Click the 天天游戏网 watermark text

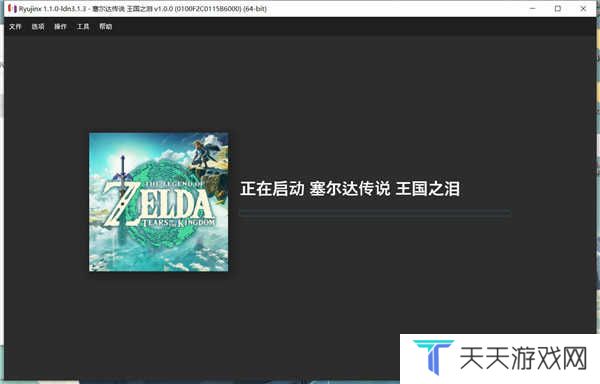[523, 358]
